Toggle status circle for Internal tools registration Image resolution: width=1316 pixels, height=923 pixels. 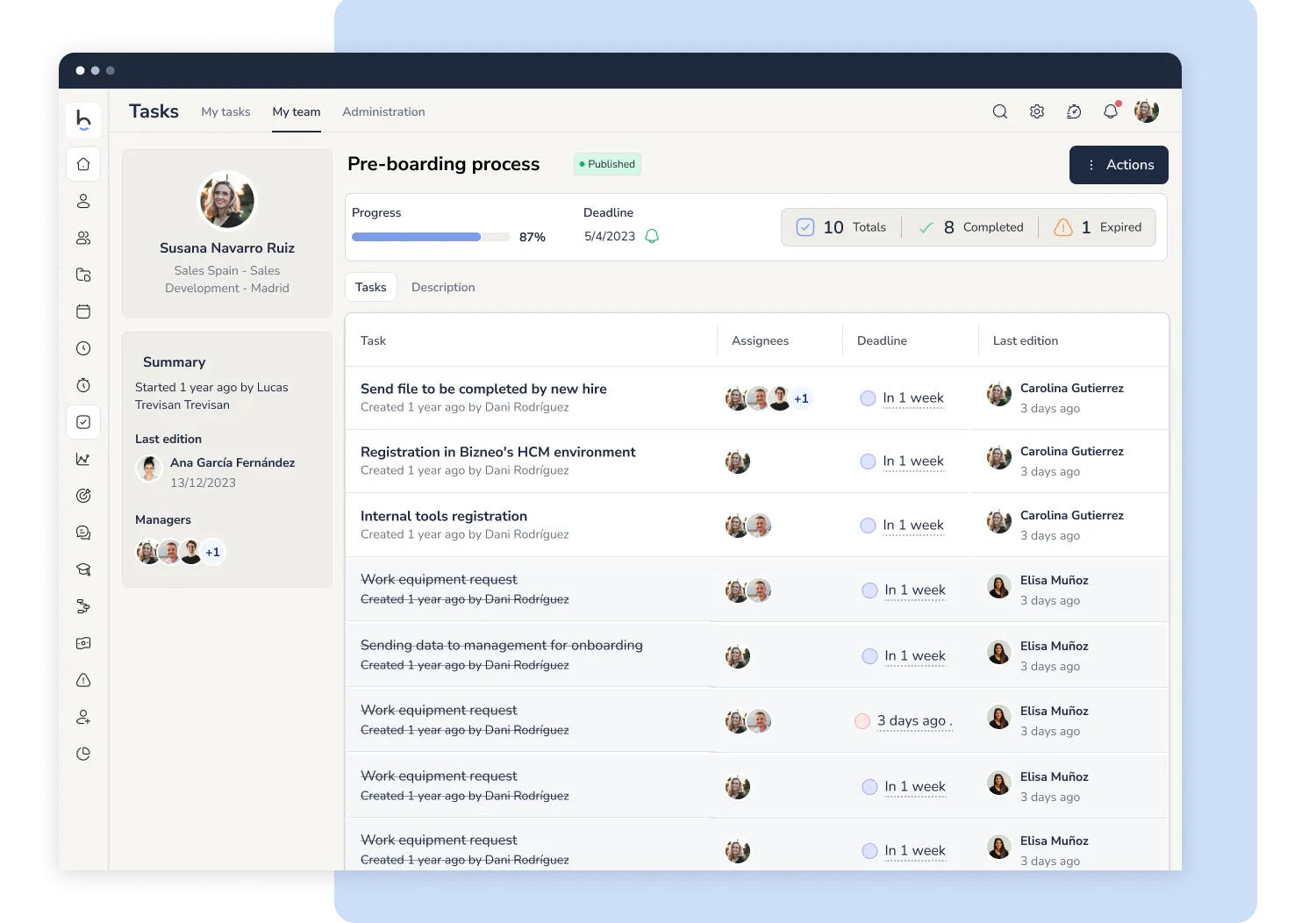point(868,526)
